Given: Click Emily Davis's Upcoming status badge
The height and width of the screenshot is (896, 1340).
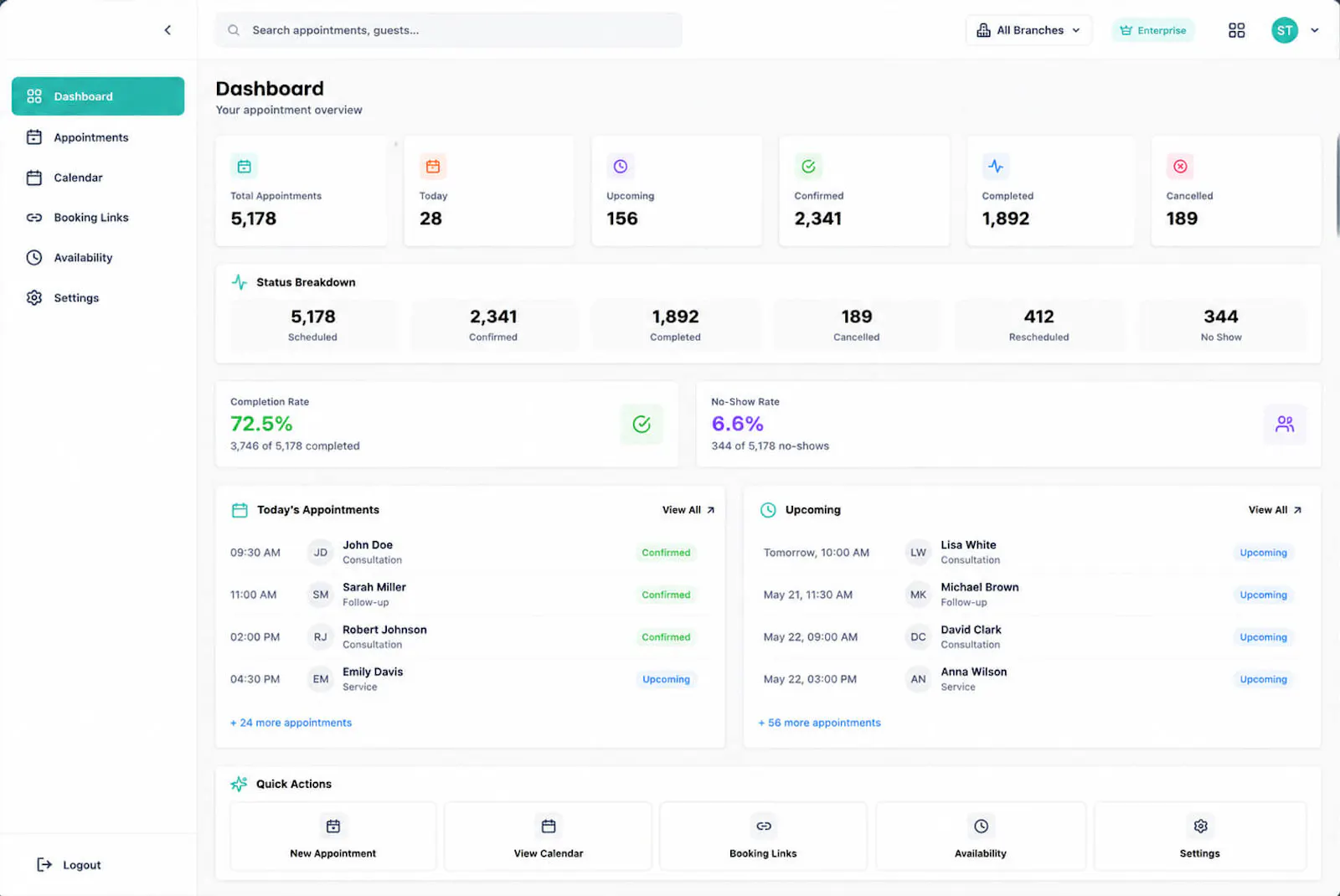Looking at the screenshot, I should coord(667,679).
